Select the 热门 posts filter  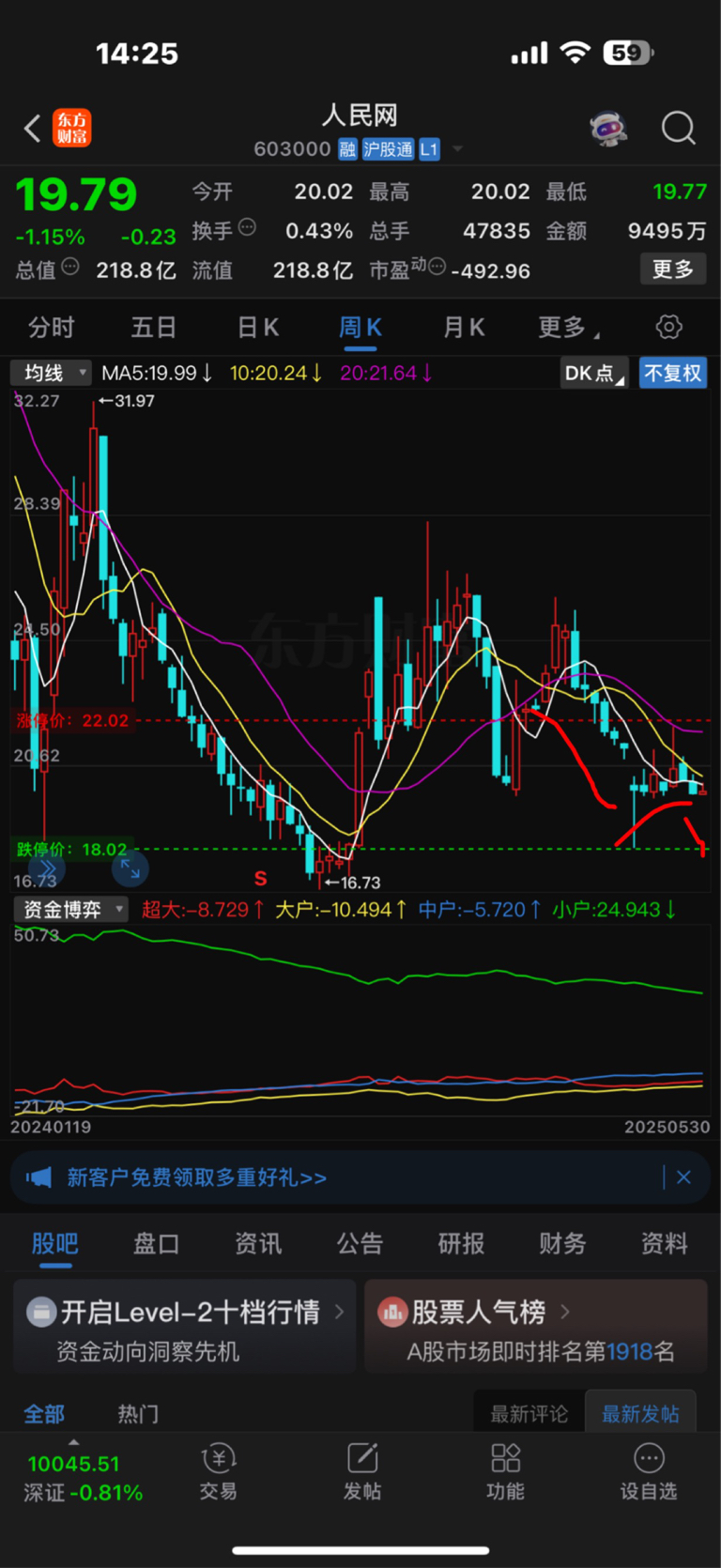[138, 1413]
